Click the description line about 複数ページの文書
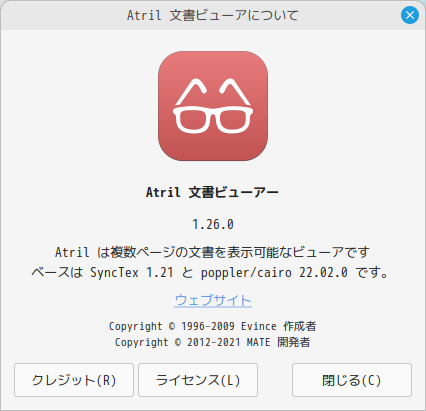Screen dimensions: 426x411 [x=213, y=252]
